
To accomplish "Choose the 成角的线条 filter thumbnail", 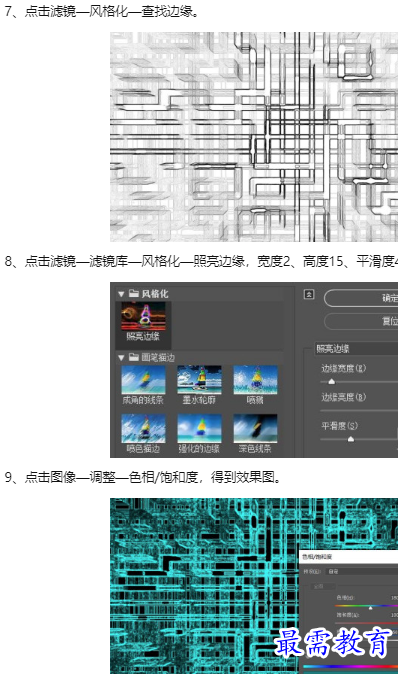I will (143, 380).
